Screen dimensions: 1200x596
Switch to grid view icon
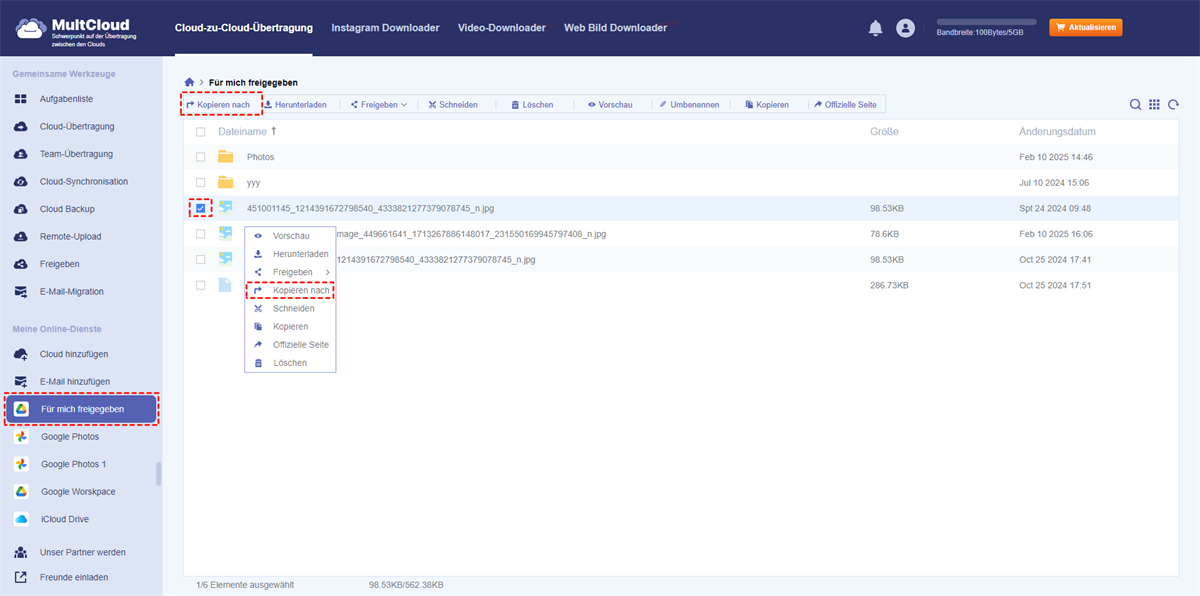click(1154, 105)
